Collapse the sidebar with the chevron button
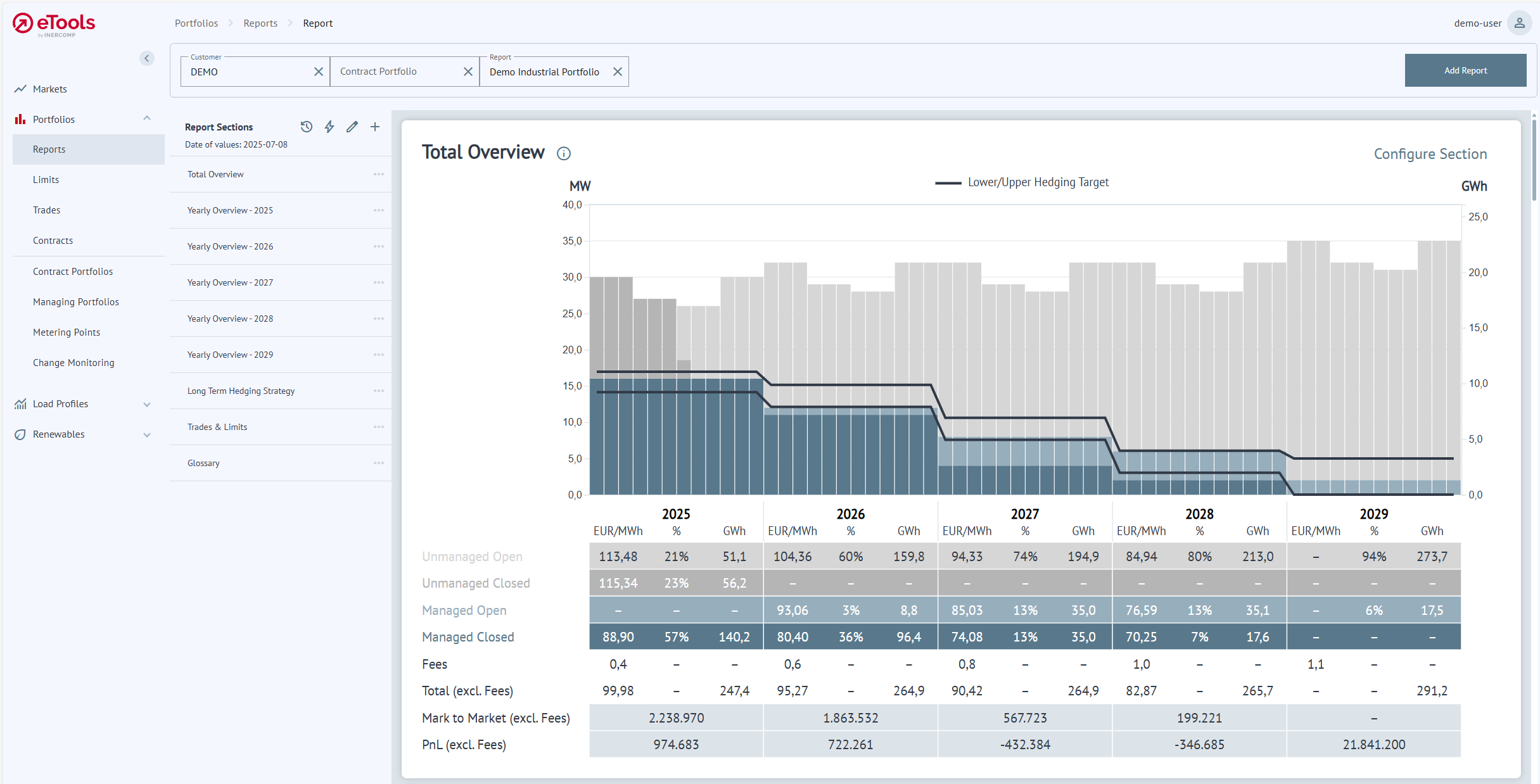1540x784 pixels. [147, 58]
